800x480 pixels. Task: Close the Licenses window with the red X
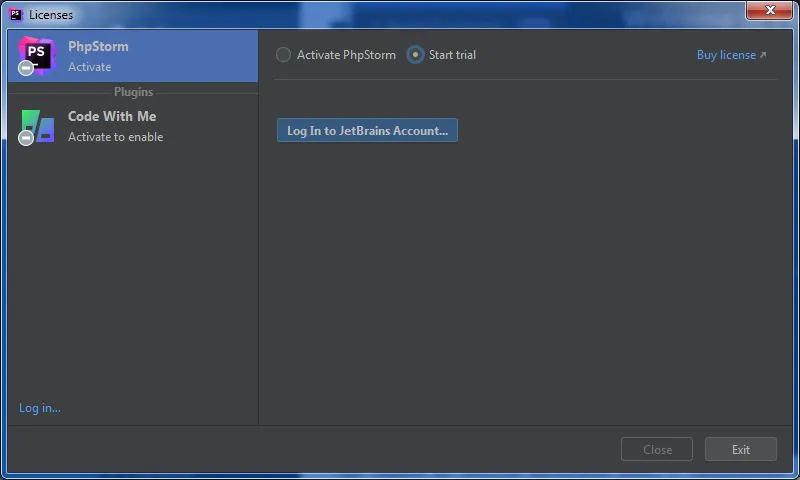point(769,11)
